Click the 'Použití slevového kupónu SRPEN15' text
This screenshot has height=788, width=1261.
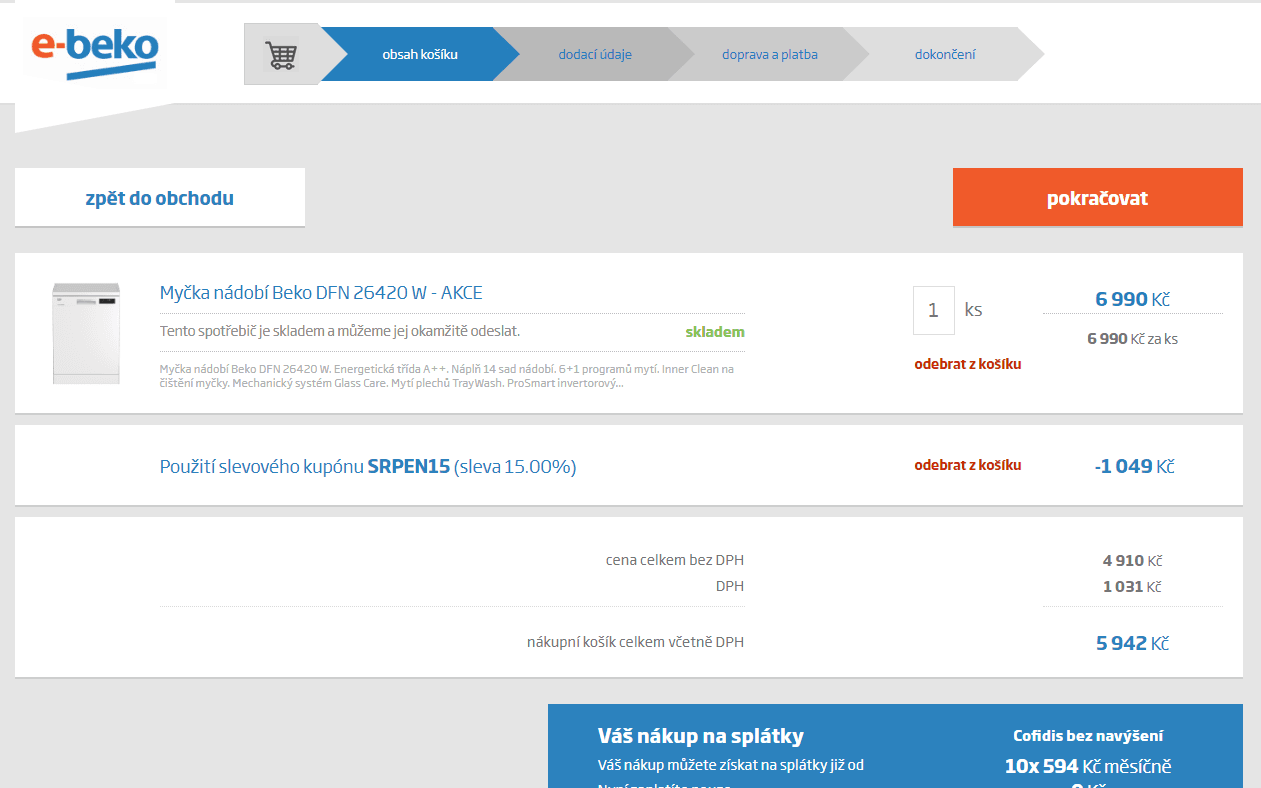coord(368,466)
